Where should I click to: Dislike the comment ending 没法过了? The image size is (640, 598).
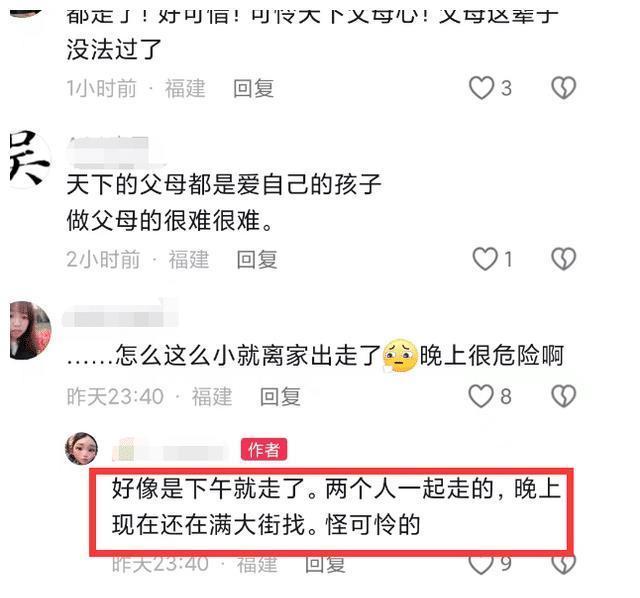tap(564, 88)
